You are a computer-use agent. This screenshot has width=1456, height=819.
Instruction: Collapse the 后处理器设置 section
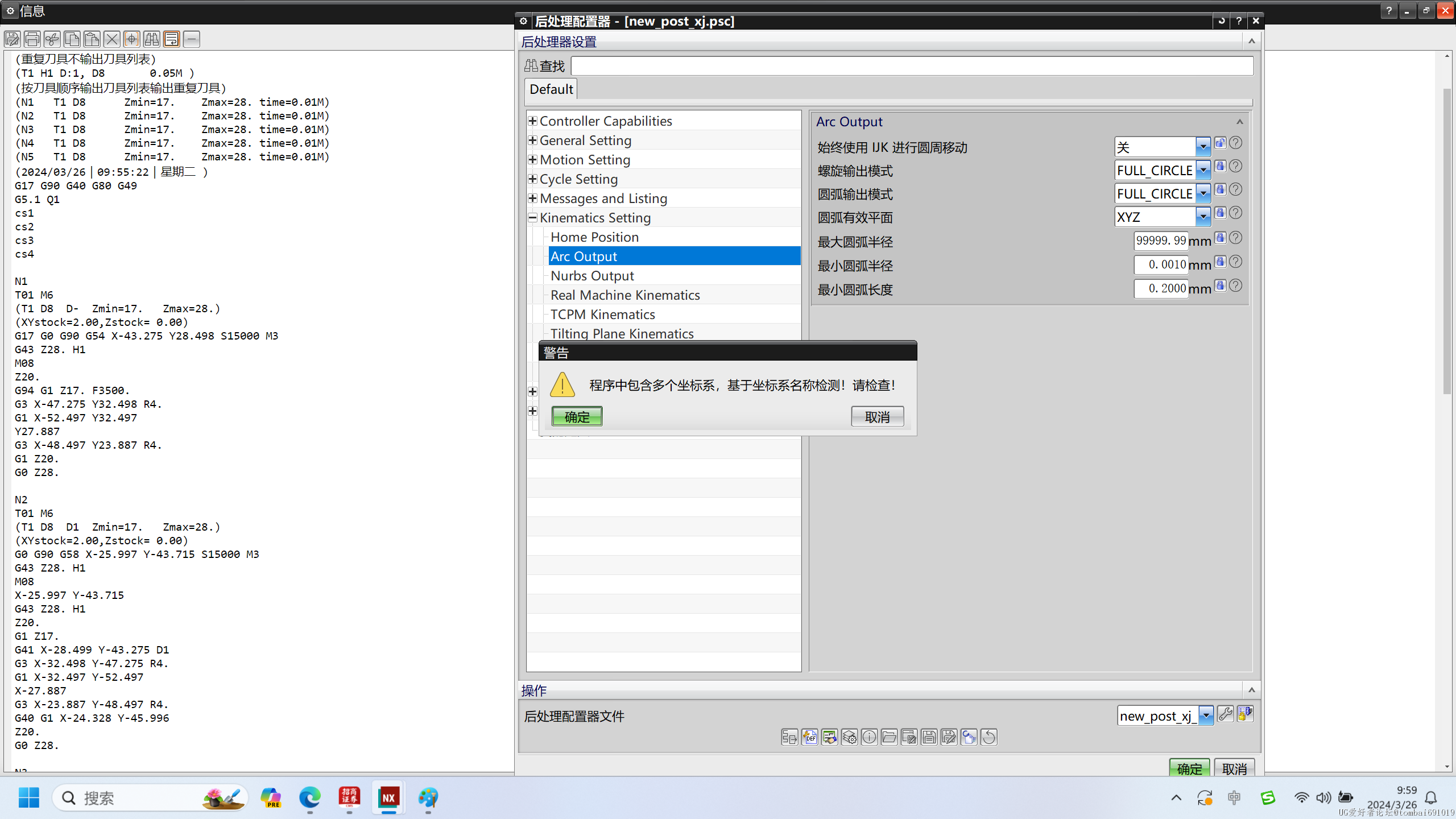(x=1251, y=41)
